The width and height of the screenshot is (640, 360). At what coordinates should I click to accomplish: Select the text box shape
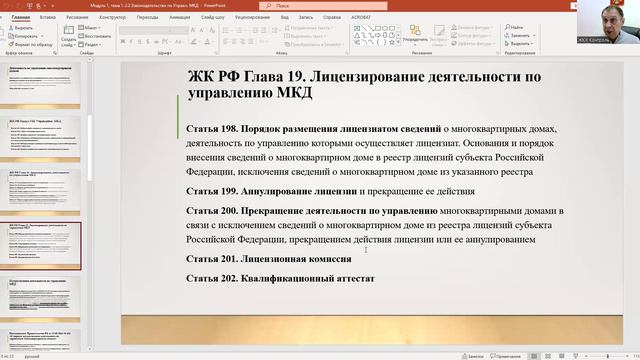click(357, 28)
